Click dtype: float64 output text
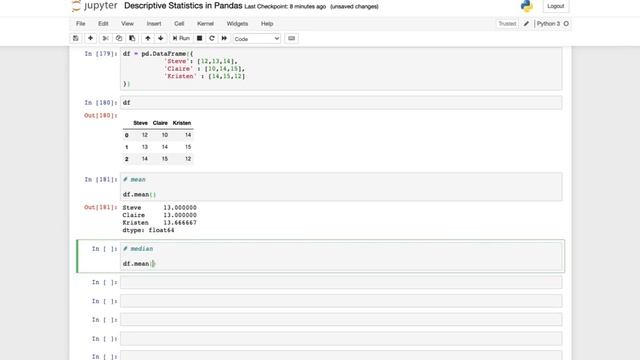This screenshot has height=360, width=640. [148, 230]
